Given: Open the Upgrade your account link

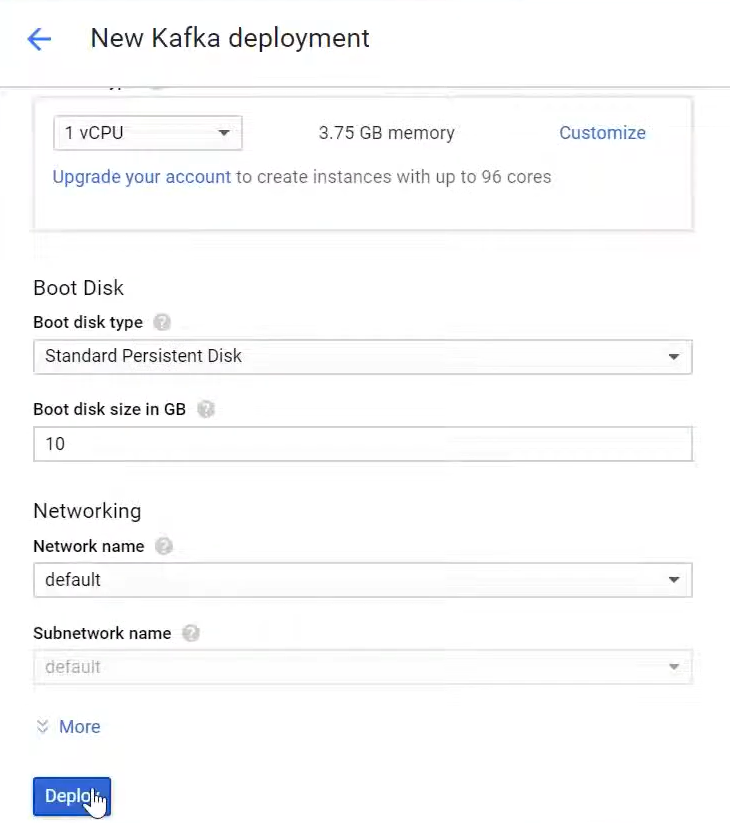Looking at the screenshot, I should tap(142, 177).
